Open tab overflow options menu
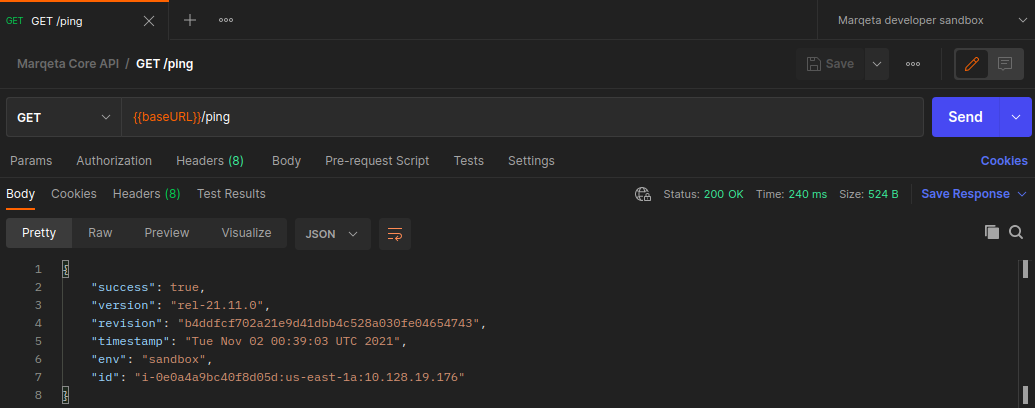Image resolution: width=1035 pixels, height=408 pixels. tap(226, 20)
